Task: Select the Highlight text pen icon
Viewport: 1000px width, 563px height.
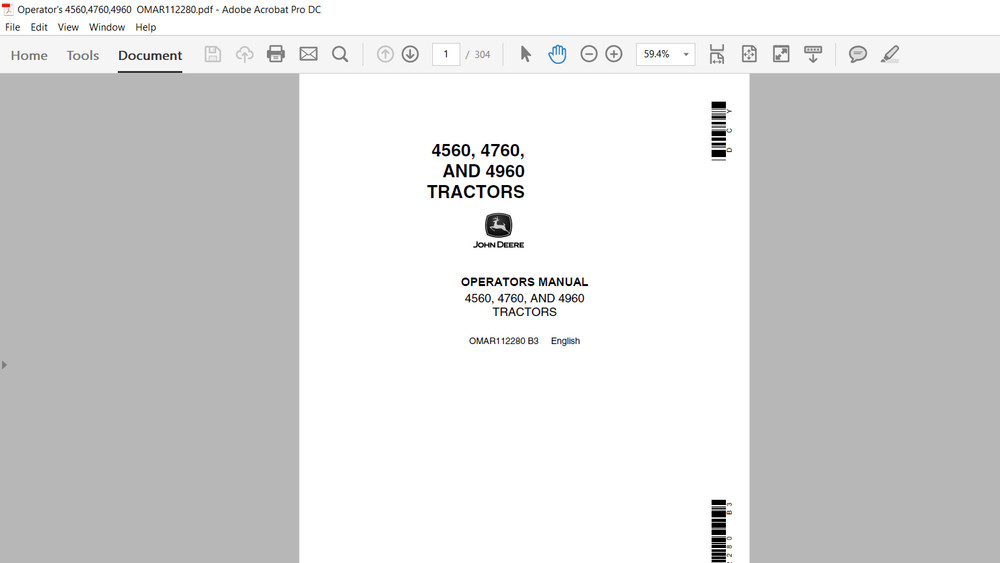Action: pyautogui.click(x=890, y=54)
